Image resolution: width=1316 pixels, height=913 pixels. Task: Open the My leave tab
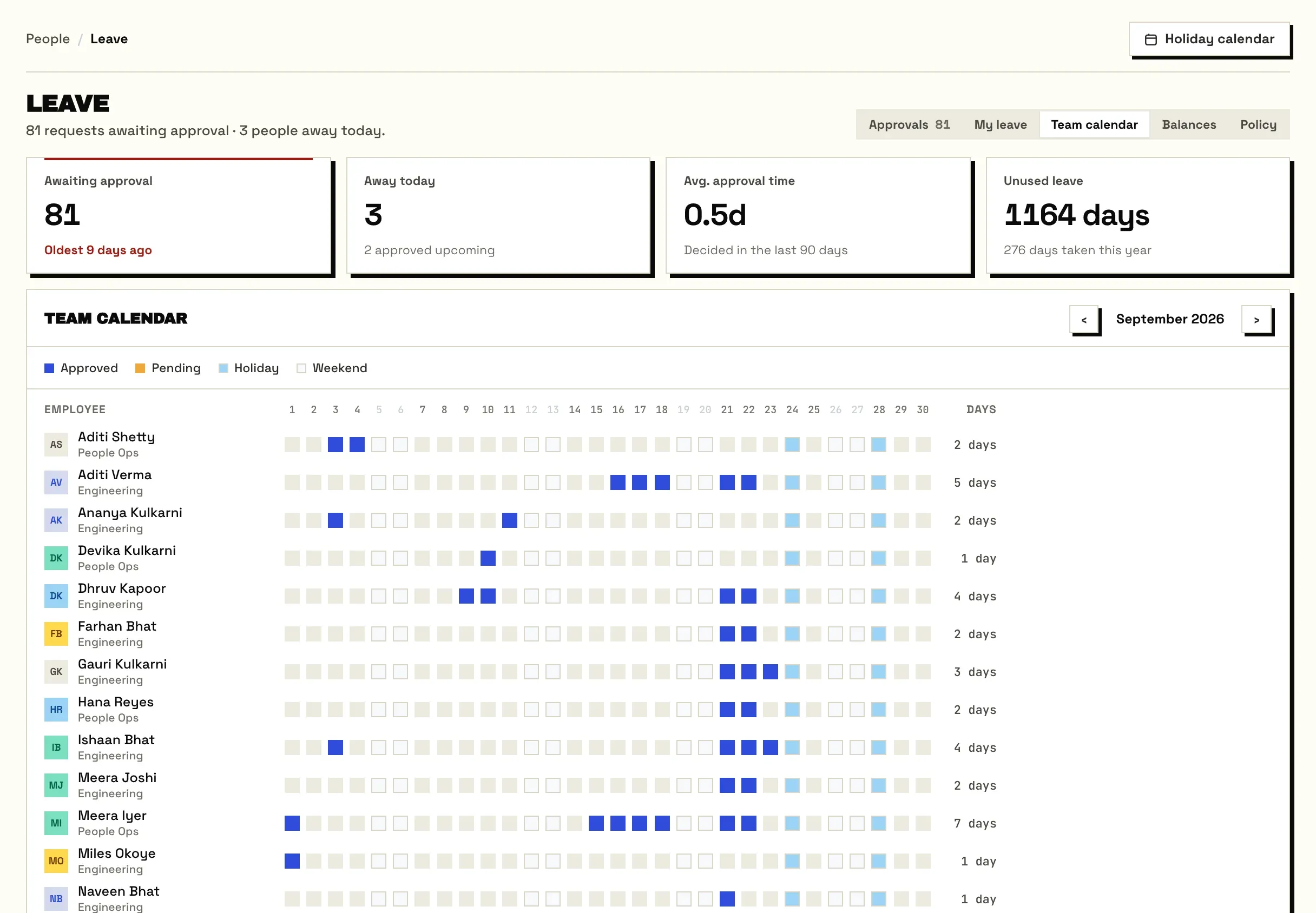[x=1000, y=125]
